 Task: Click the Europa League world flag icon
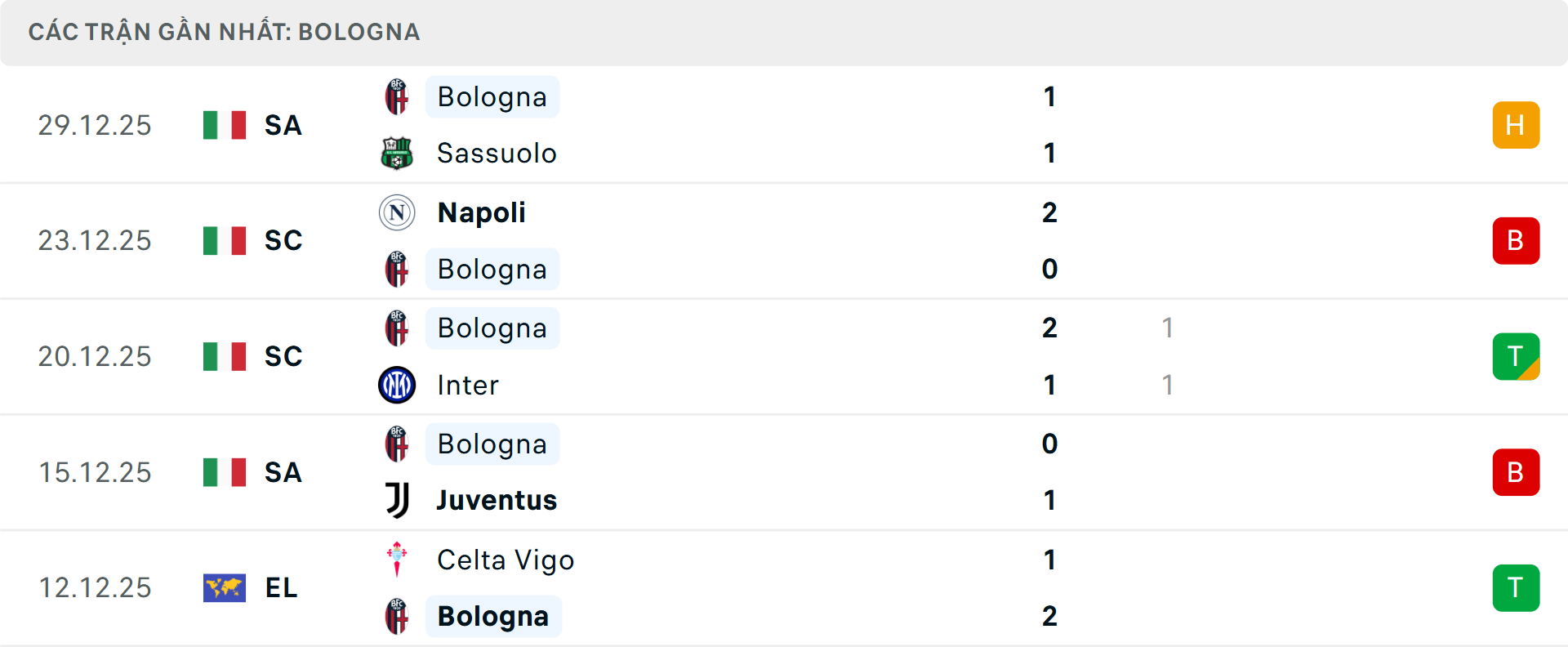[225, 587]
